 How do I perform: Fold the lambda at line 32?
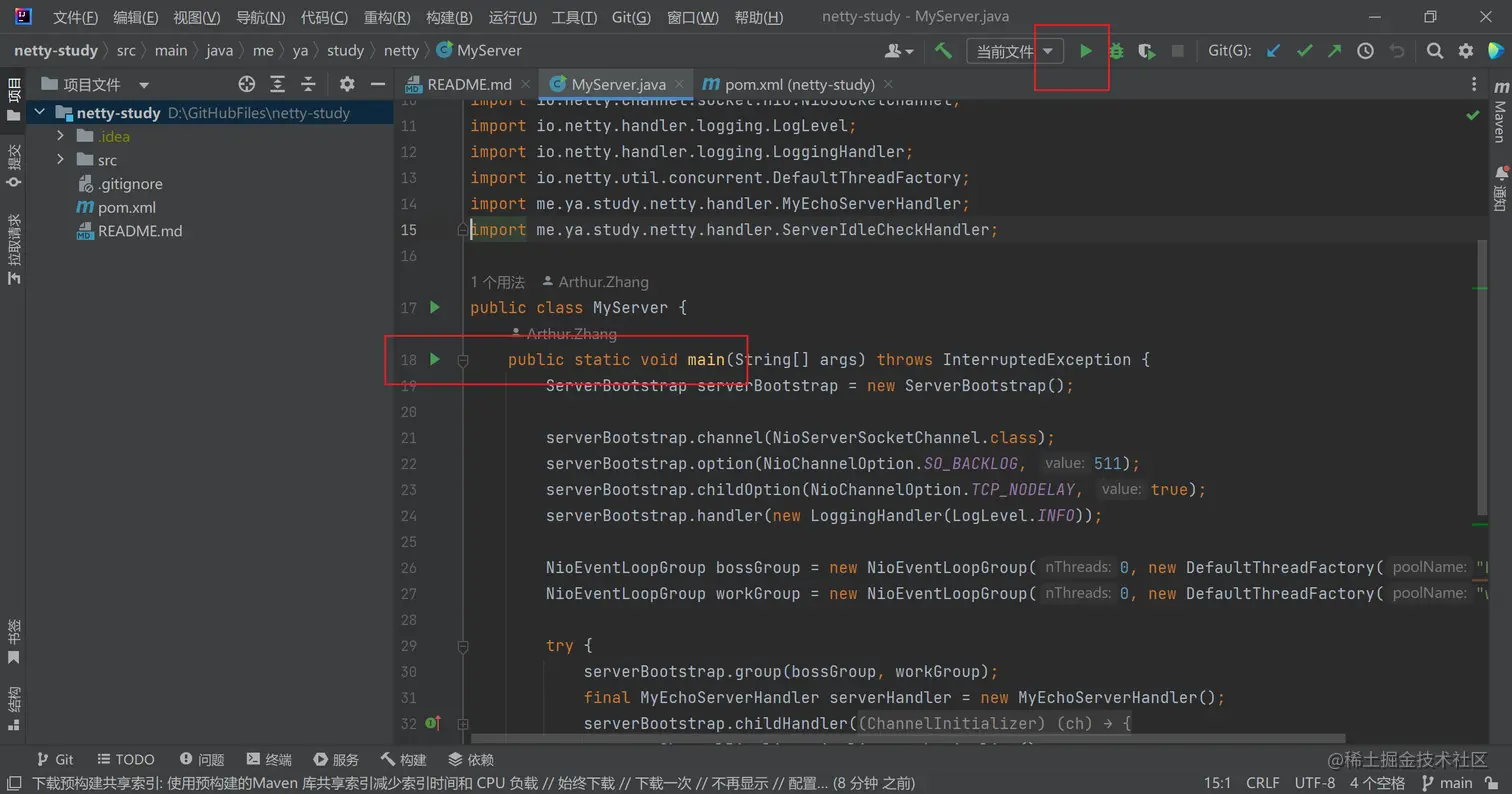[x=463, y=723]
